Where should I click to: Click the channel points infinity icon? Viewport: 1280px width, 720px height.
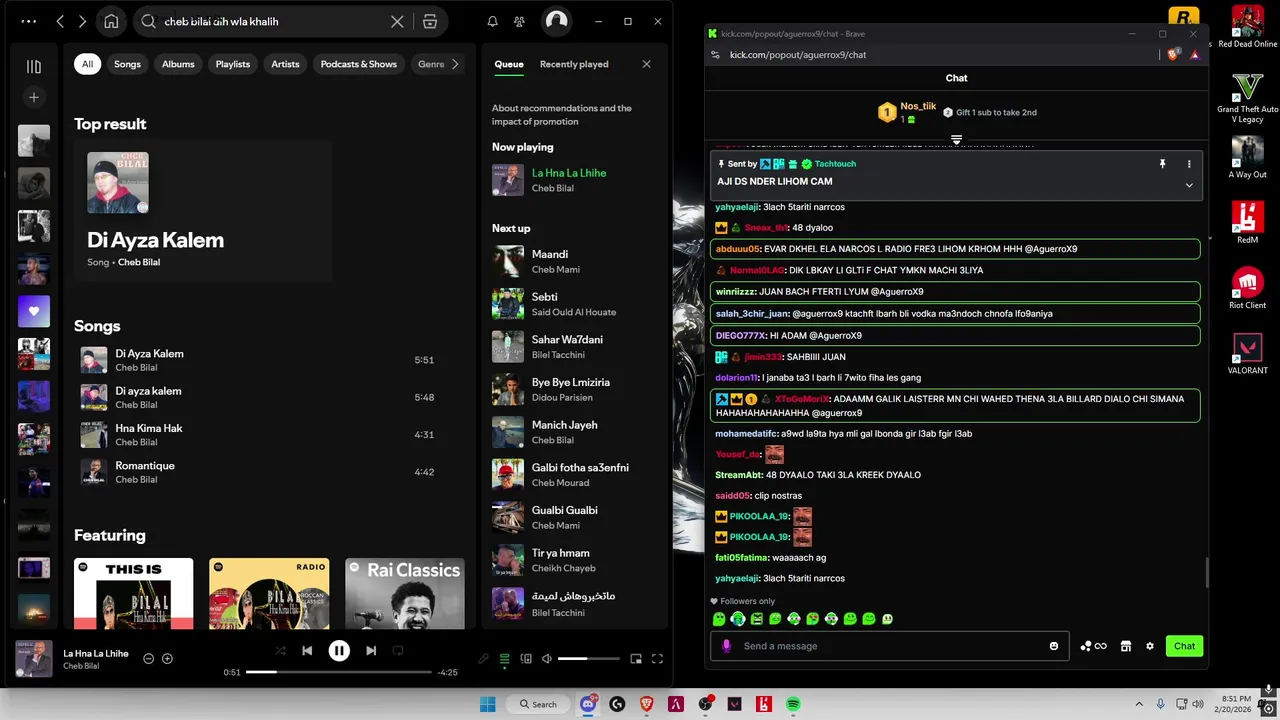[1093, 646]
